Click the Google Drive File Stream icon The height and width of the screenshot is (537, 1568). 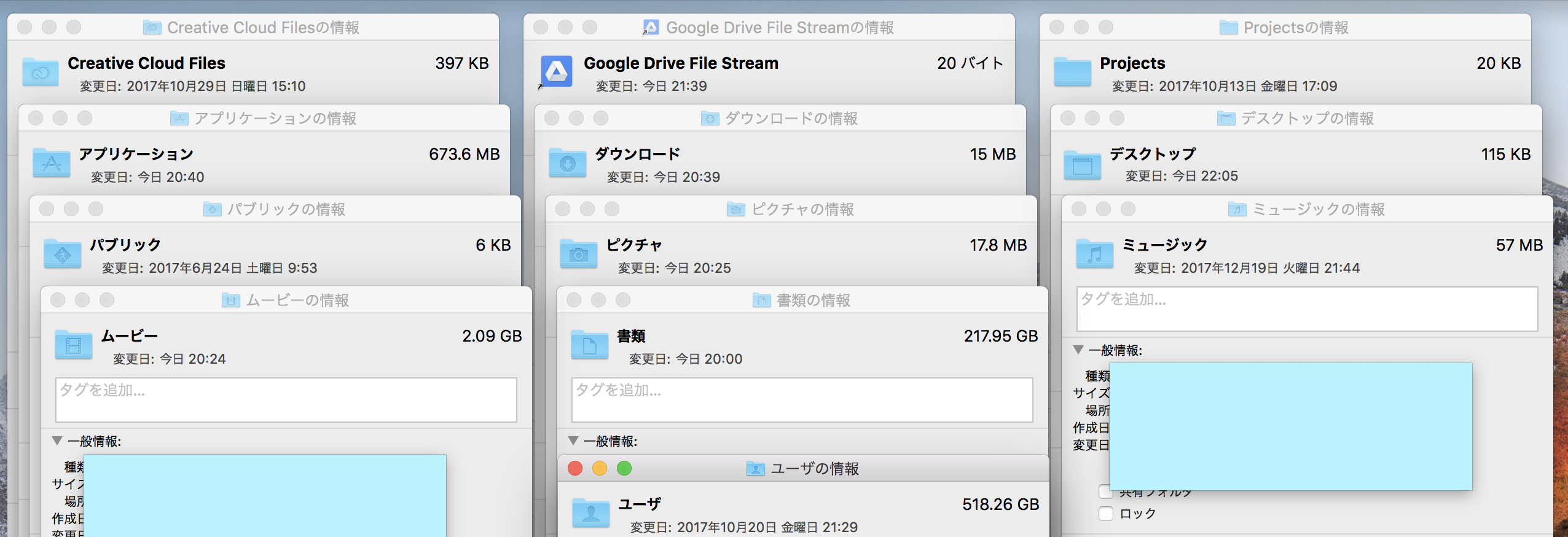557,72
